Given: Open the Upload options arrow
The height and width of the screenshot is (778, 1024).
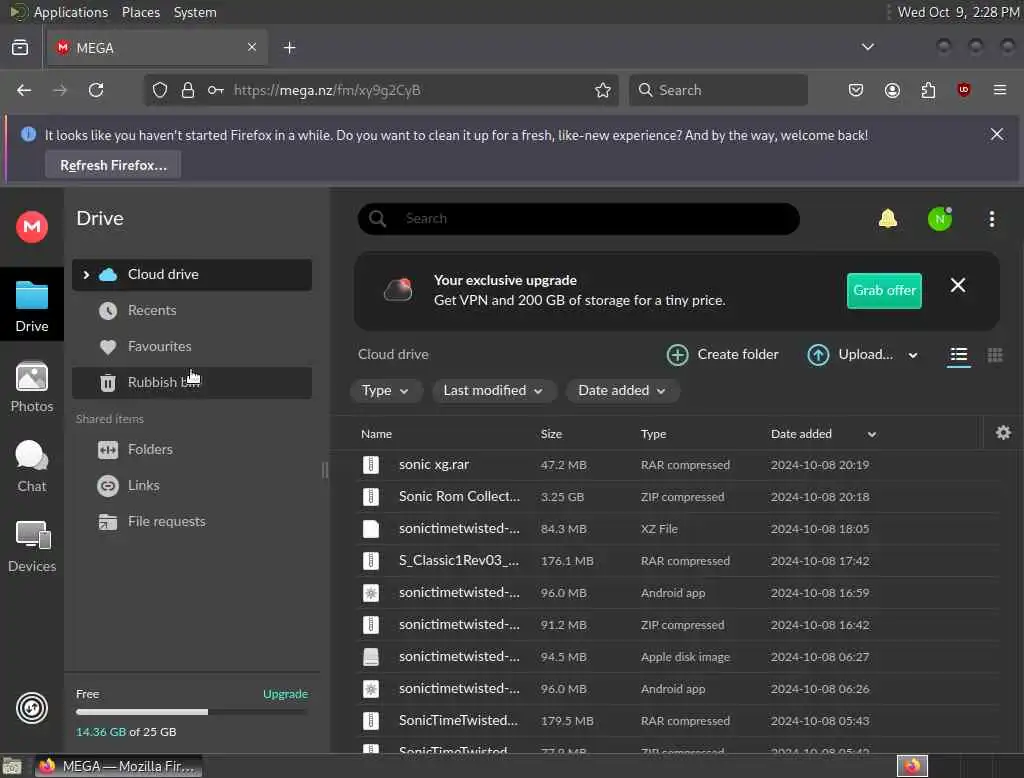Looking at the screenshot, I should 913,355.
